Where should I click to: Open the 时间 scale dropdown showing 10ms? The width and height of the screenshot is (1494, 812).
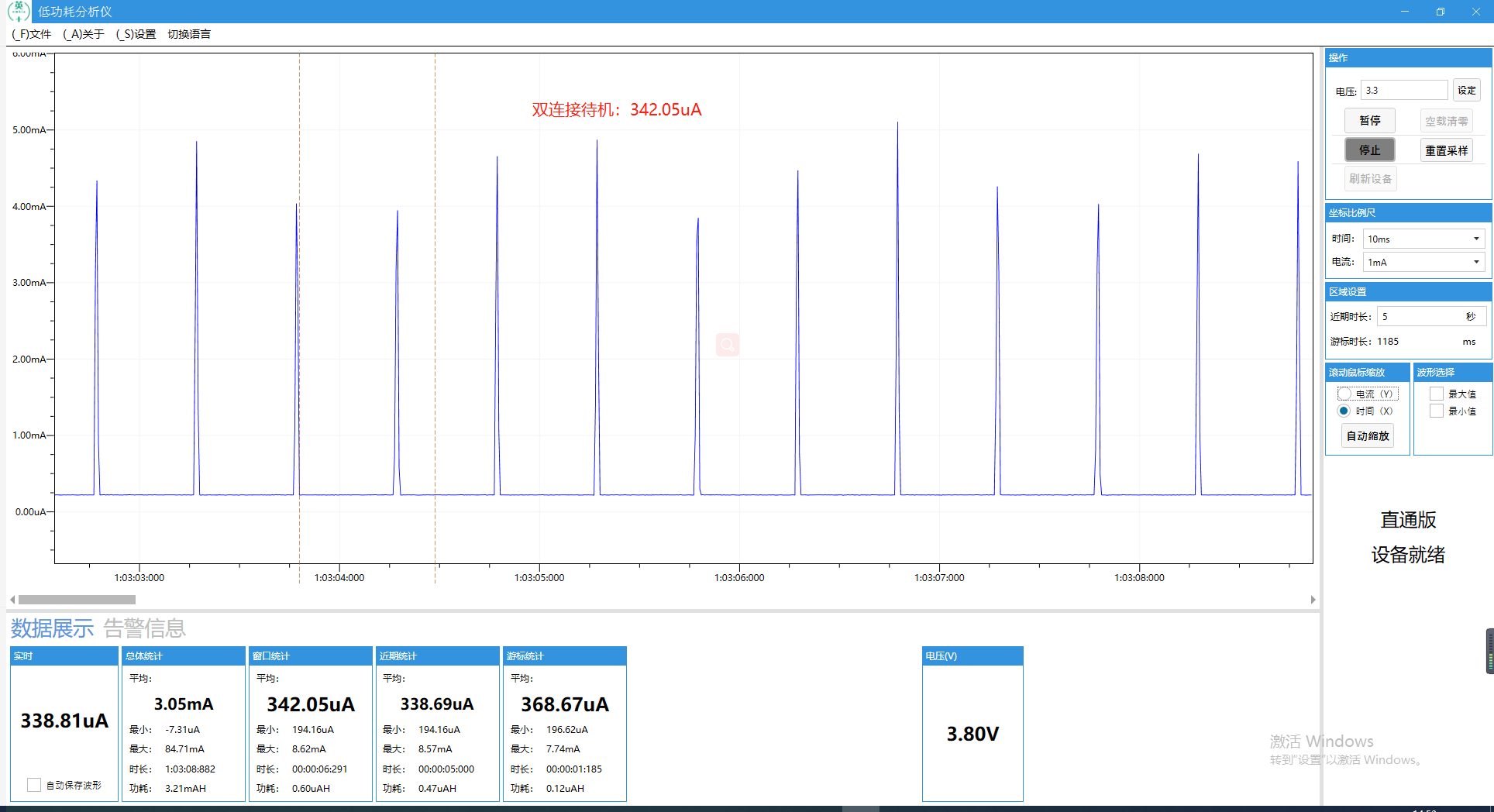click(1423, 239)
